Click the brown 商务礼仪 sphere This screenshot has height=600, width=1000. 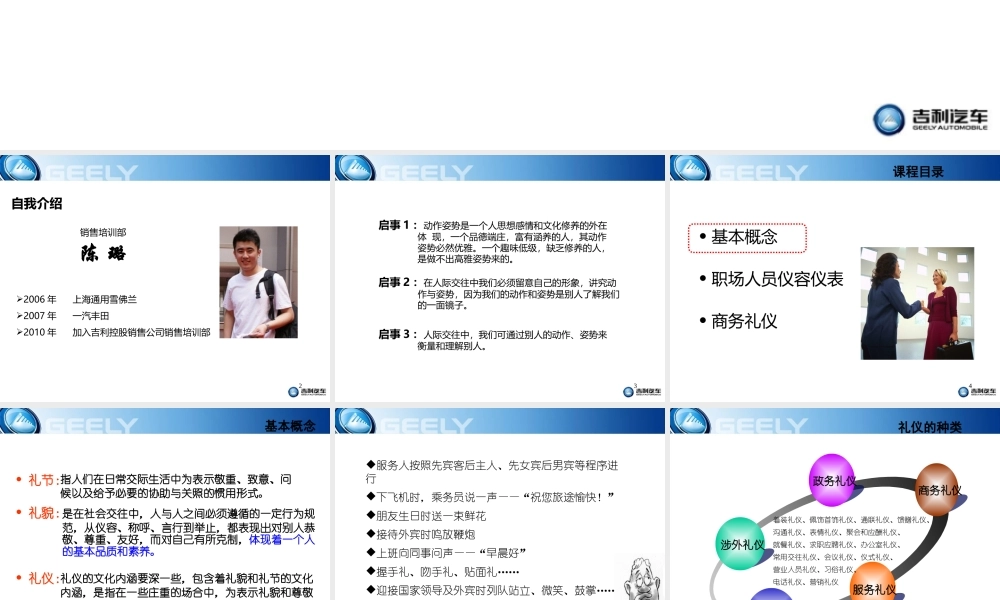click(x=939, y=490)
